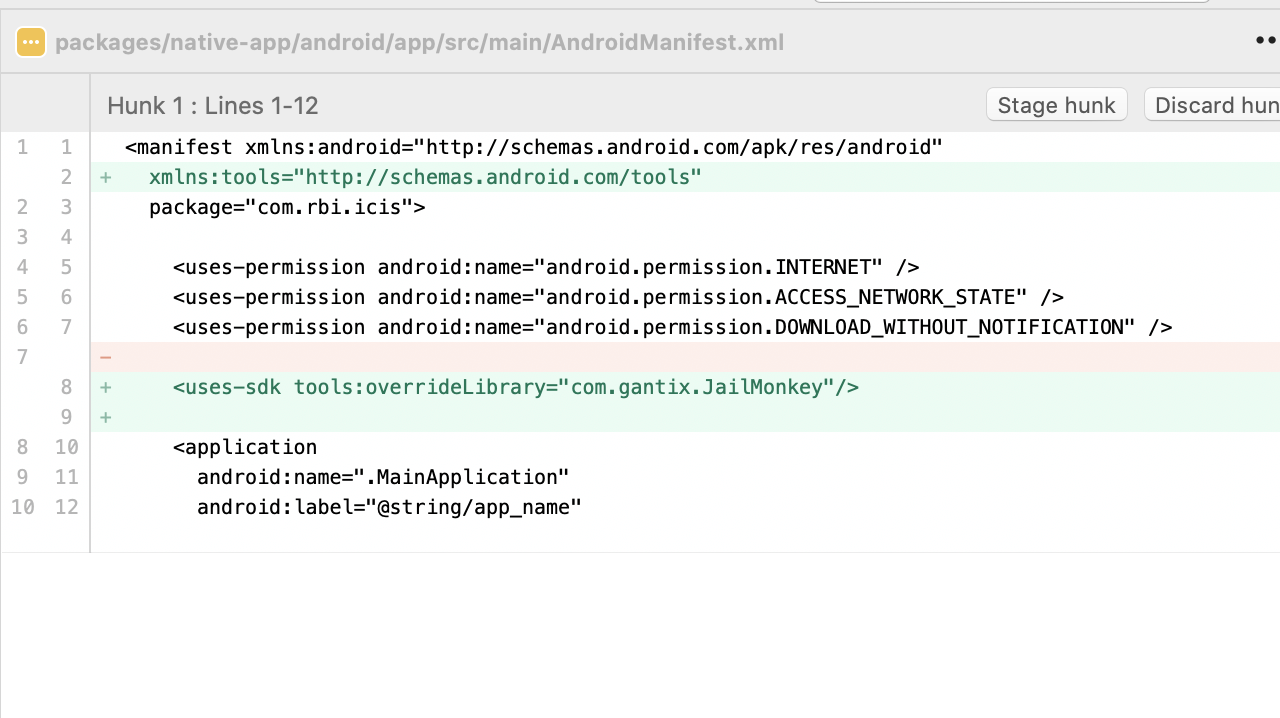Select the removed blank line 7
The height and width of the screenshot is (718, 1280).
pos(685,357)
